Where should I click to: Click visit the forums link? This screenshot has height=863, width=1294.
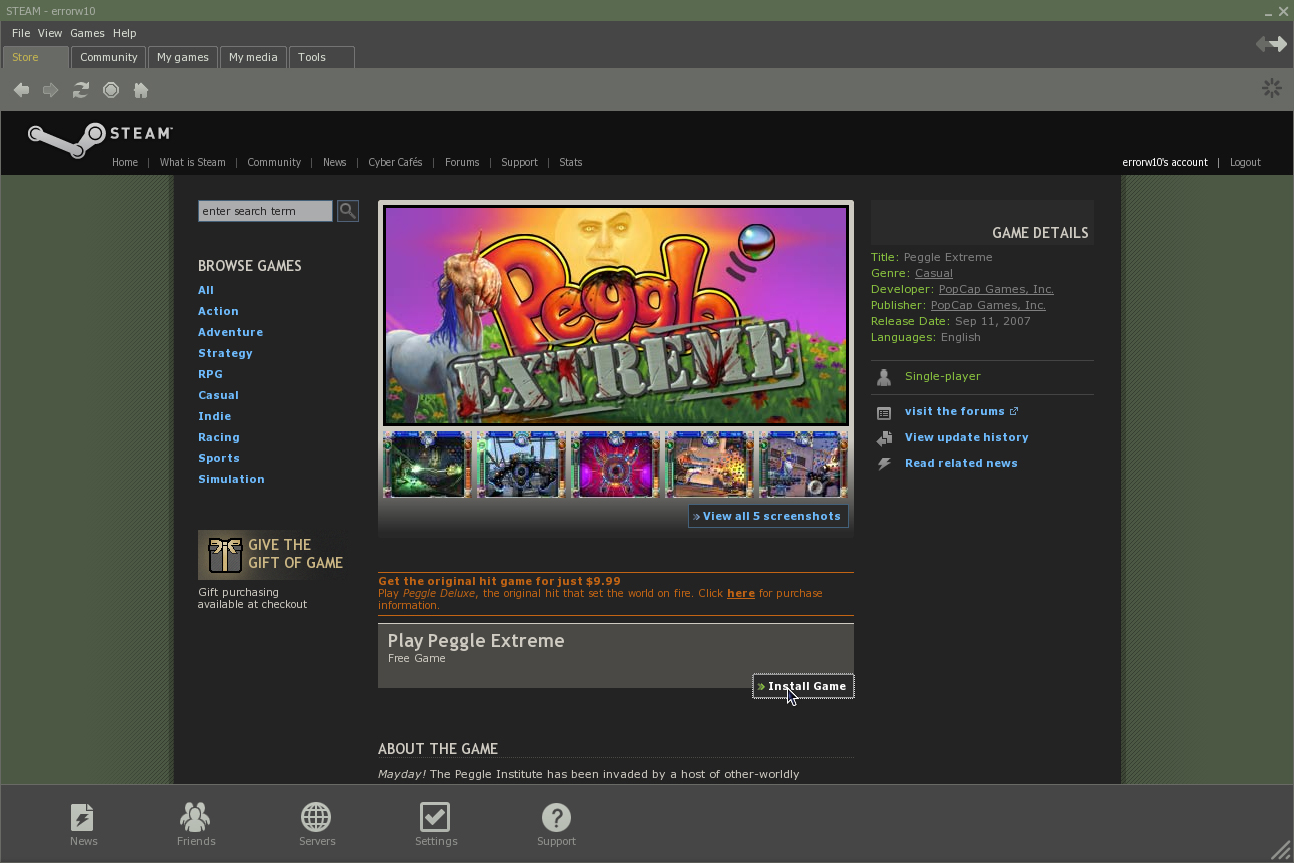click(961, 411)
